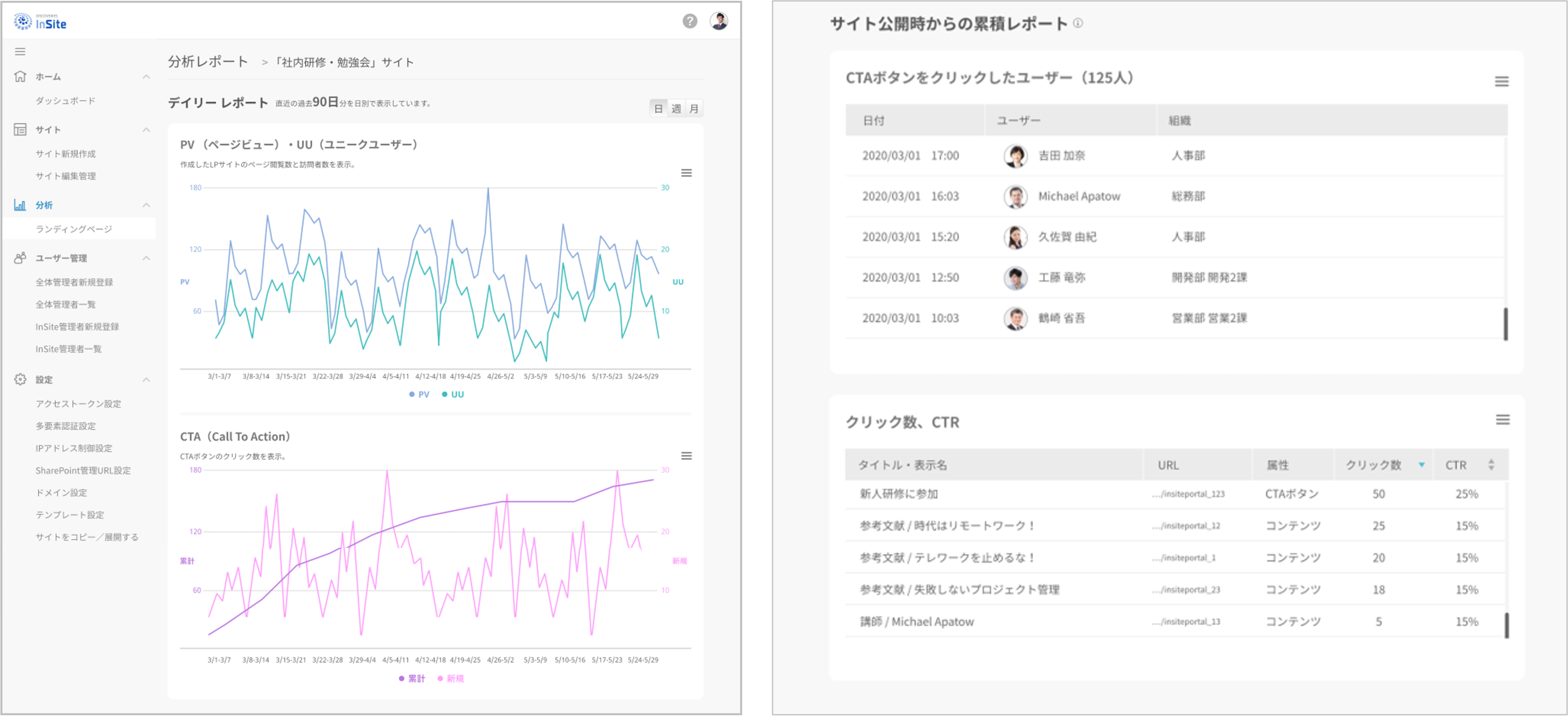Collapse the 設定 section in sidebar
The height and width of the screenshot is (716, 1568).
(x=146, y=380)
